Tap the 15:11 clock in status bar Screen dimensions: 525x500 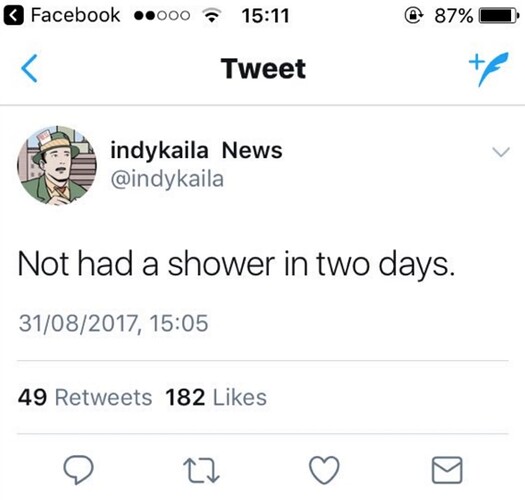[x=266, y=16]
